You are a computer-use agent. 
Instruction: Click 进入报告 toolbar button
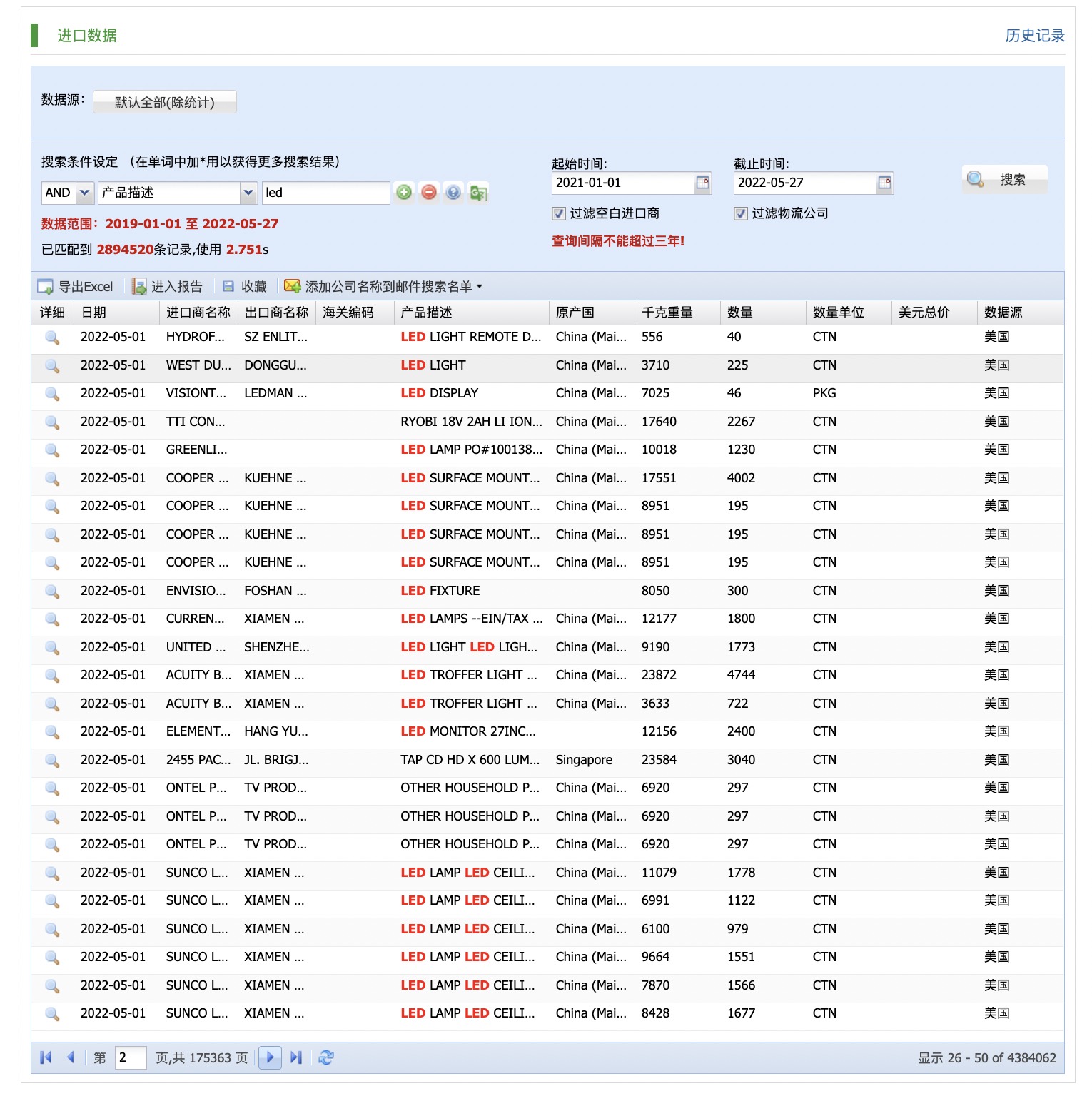pyautogui.click(x=168, y=286)
